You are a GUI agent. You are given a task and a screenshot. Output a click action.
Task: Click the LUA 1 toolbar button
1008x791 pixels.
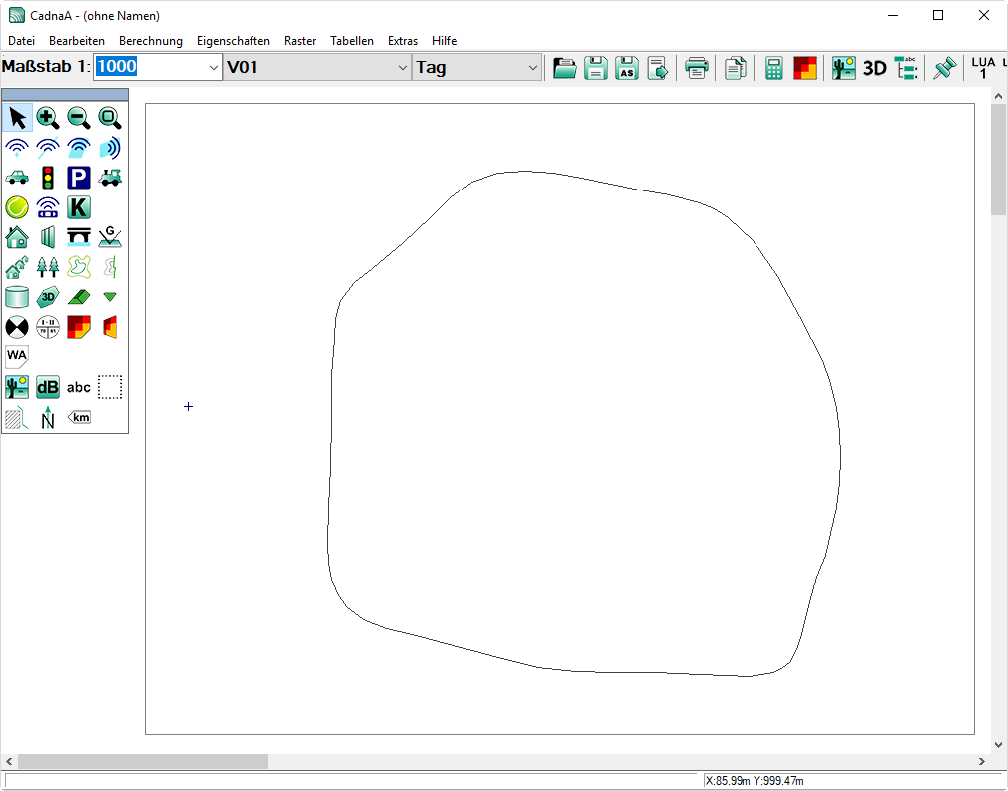coord(983,68)
